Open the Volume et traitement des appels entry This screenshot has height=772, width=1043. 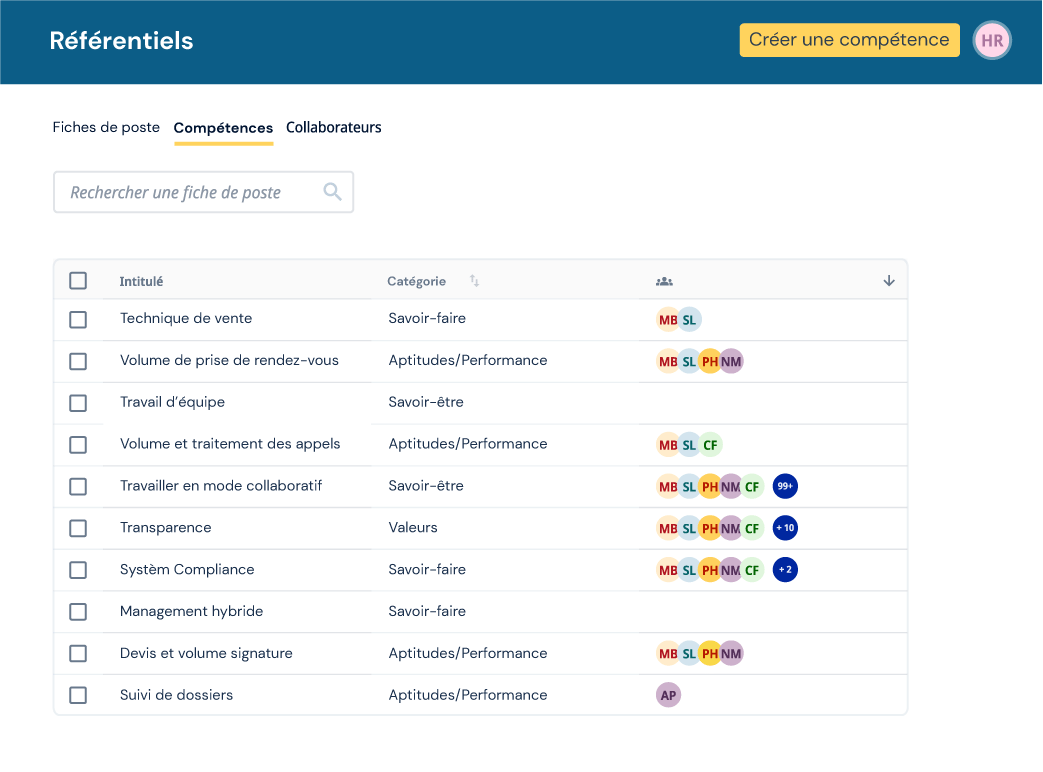tap(229, 444)
